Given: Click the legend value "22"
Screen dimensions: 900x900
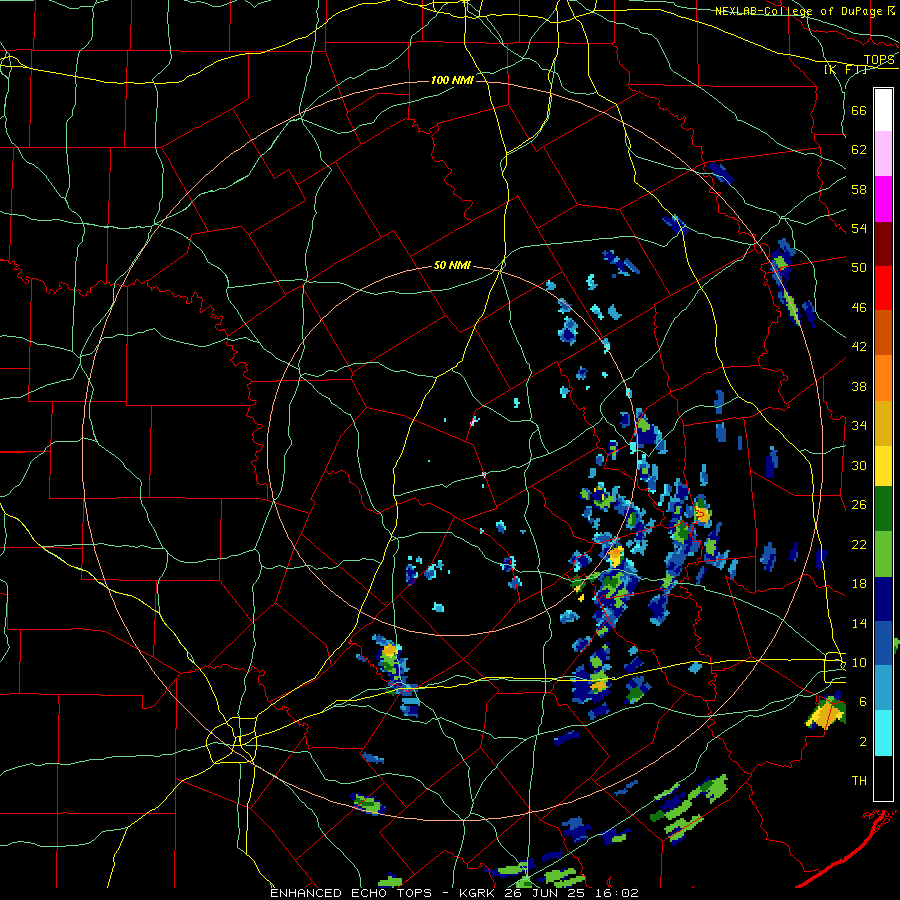Looking at the screenshot, I should pyautogui.click(x=859, y=544).
